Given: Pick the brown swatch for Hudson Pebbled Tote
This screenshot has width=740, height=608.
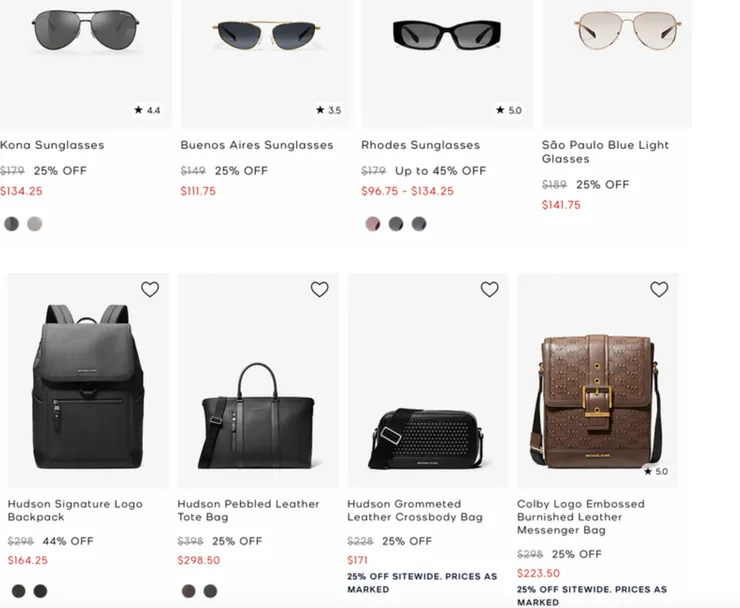Looking at the screenshot, I should 188,591.
